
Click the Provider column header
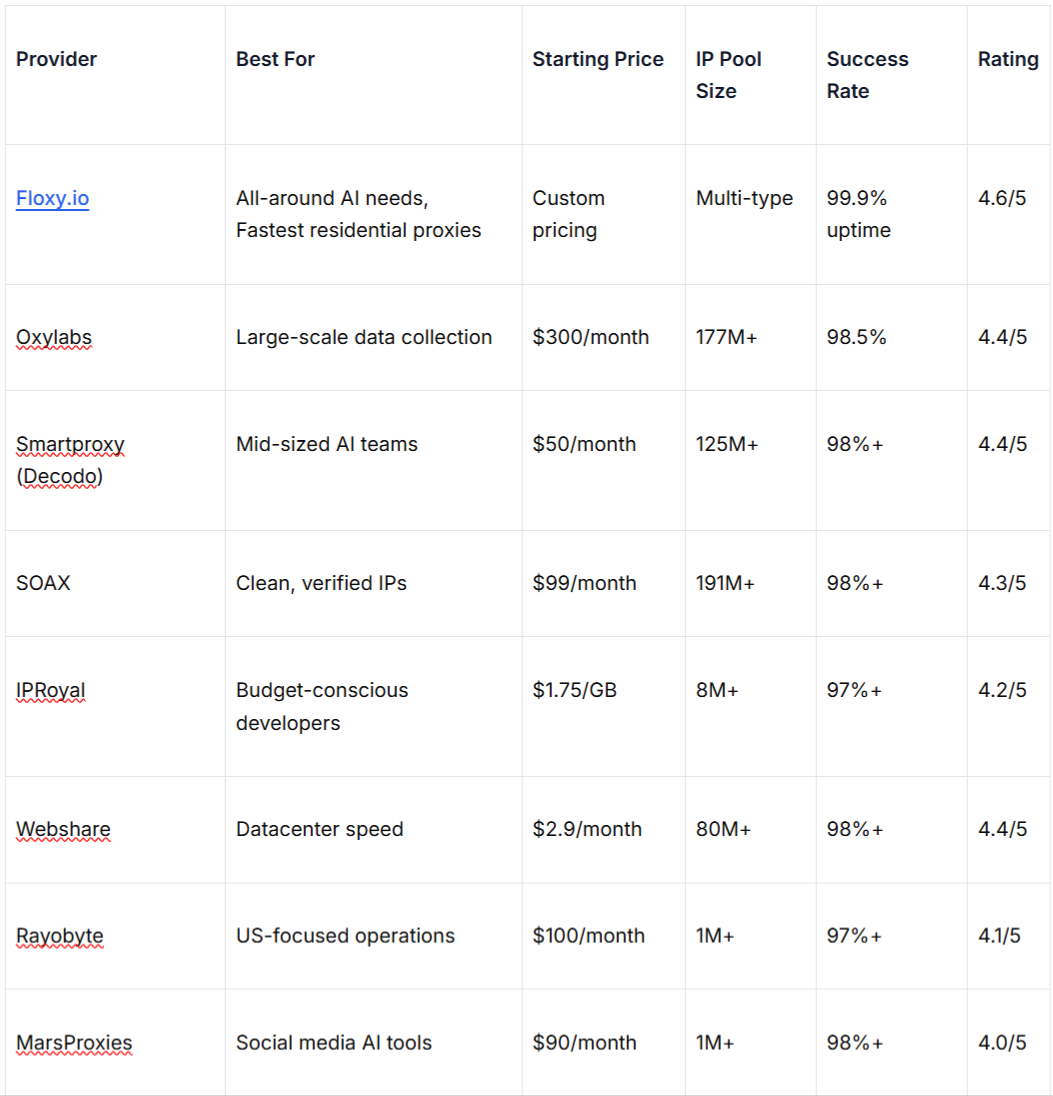point(56,60)
